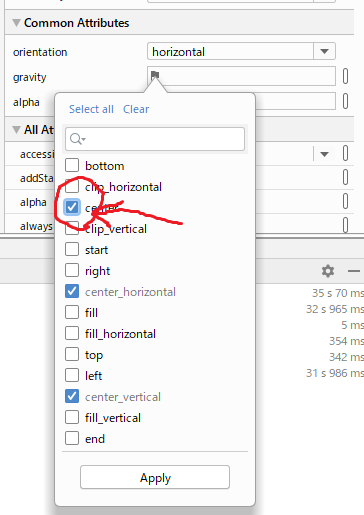The width and height of the screenshot is (364, 515).
Task: Click the pill indicator in the accessi row
Action: [x=345, y=154]
